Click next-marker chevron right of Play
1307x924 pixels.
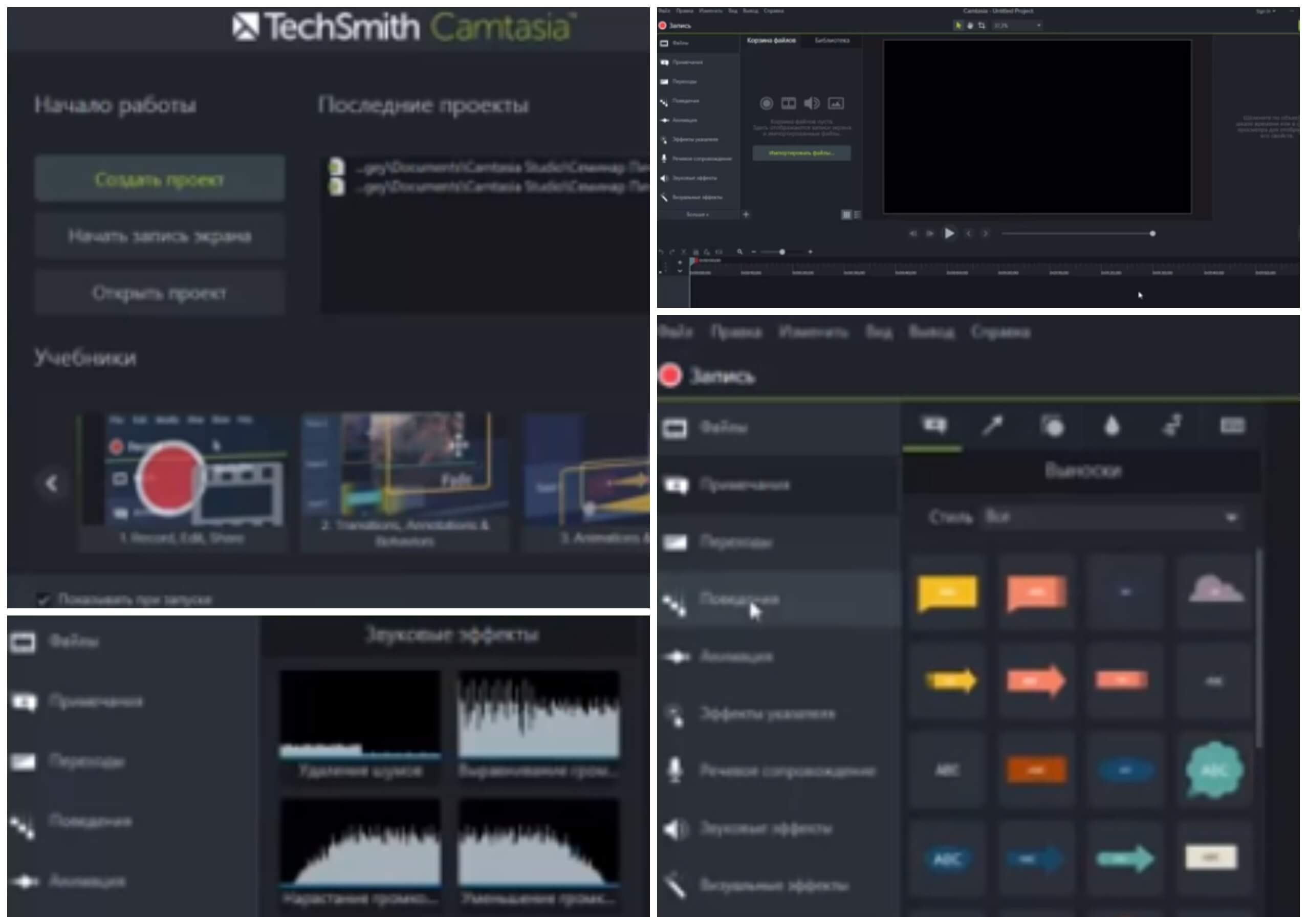click(x=986, y=233)
